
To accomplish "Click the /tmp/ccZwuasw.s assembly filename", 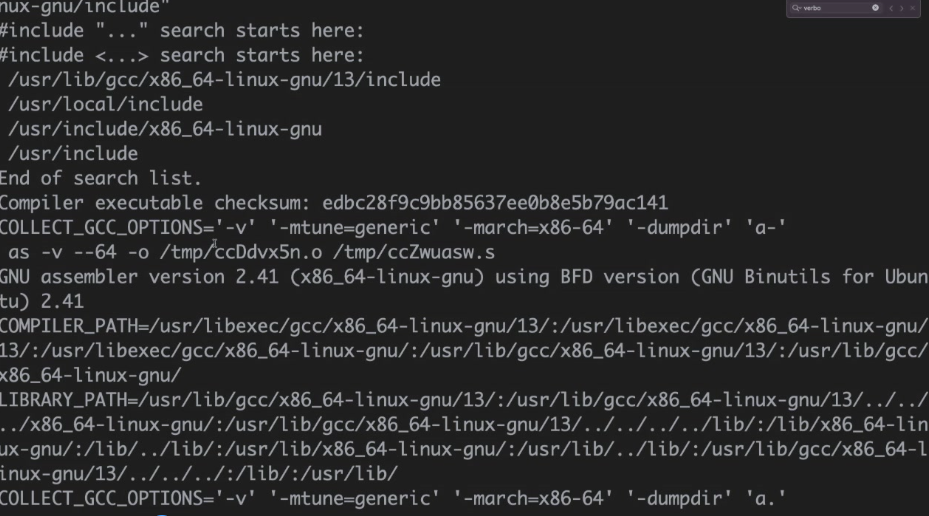I will pos(414,252).
